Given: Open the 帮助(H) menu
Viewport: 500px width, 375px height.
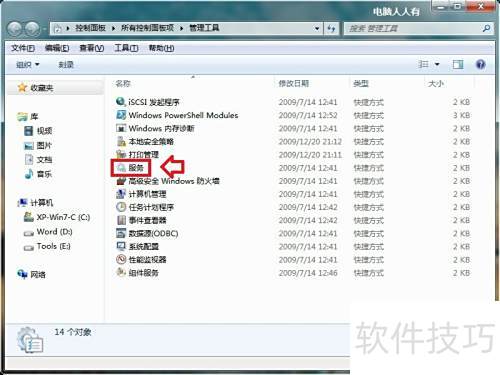Looking at the screenshot, I should 161,48.
